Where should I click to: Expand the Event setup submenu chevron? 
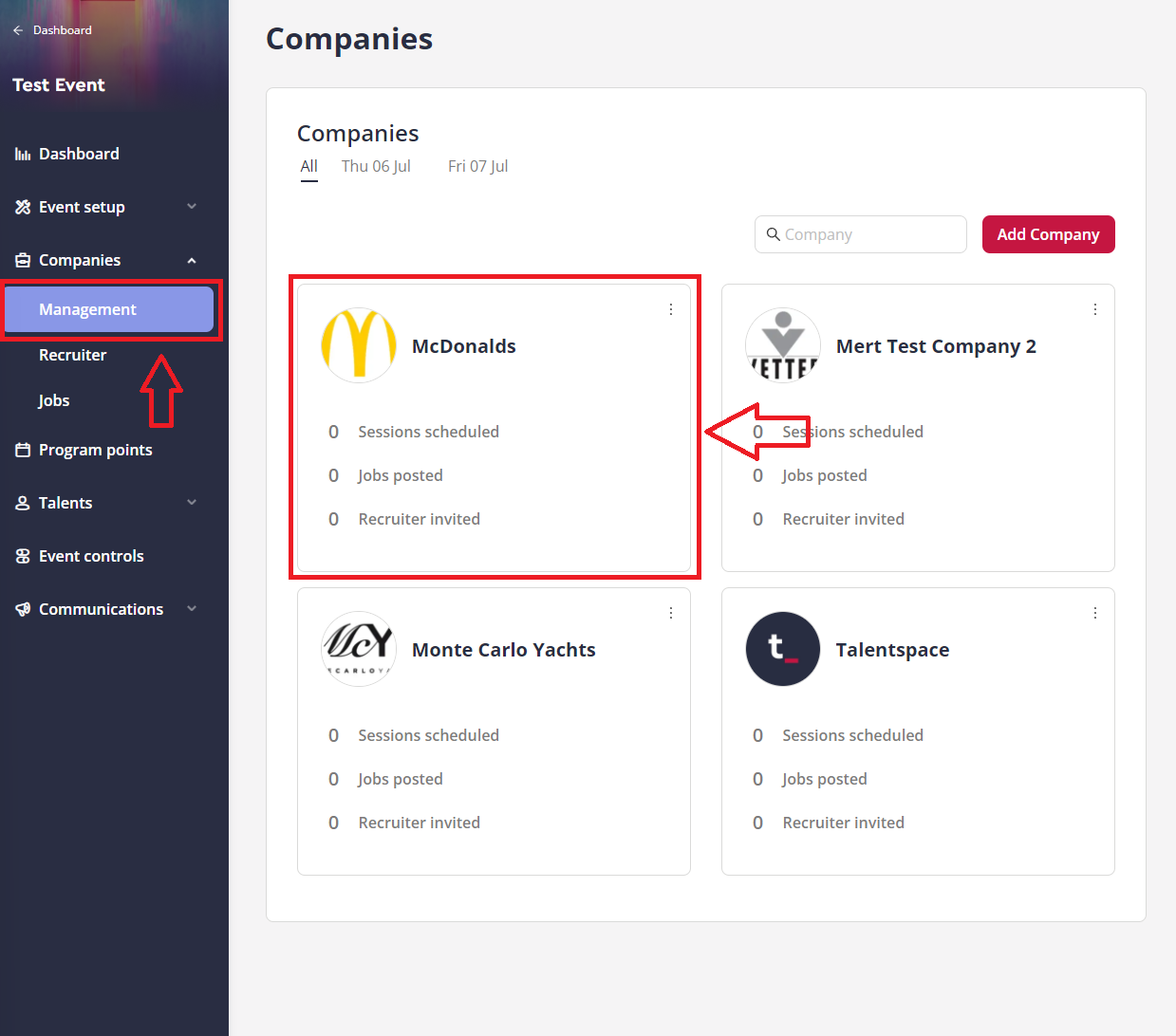(x=192, y=207)
